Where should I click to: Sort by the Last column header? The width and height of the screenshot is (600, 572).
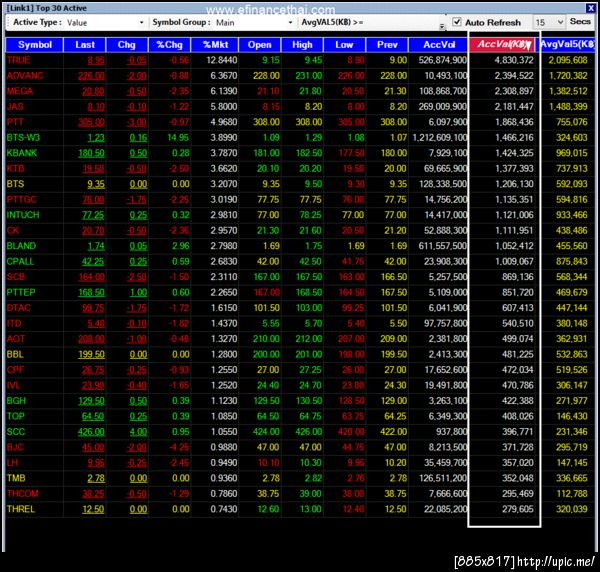coord(85,45)
